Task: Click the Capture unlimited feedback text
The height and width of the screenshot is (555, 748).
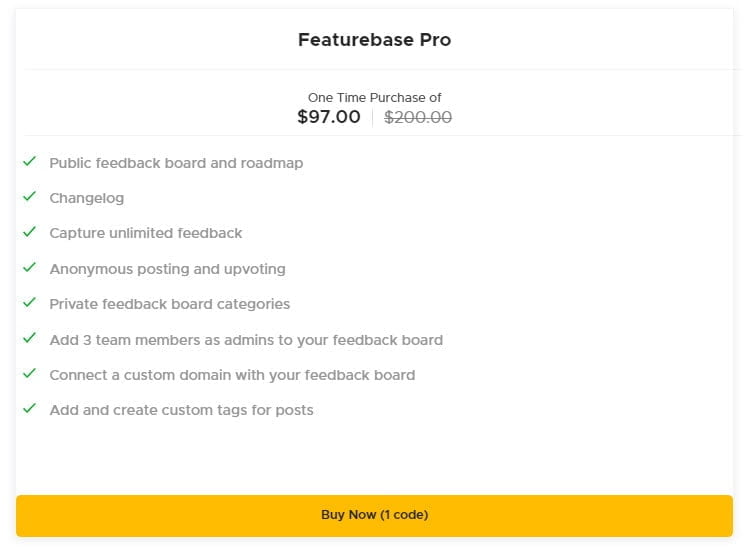Action: click(146, 233)
